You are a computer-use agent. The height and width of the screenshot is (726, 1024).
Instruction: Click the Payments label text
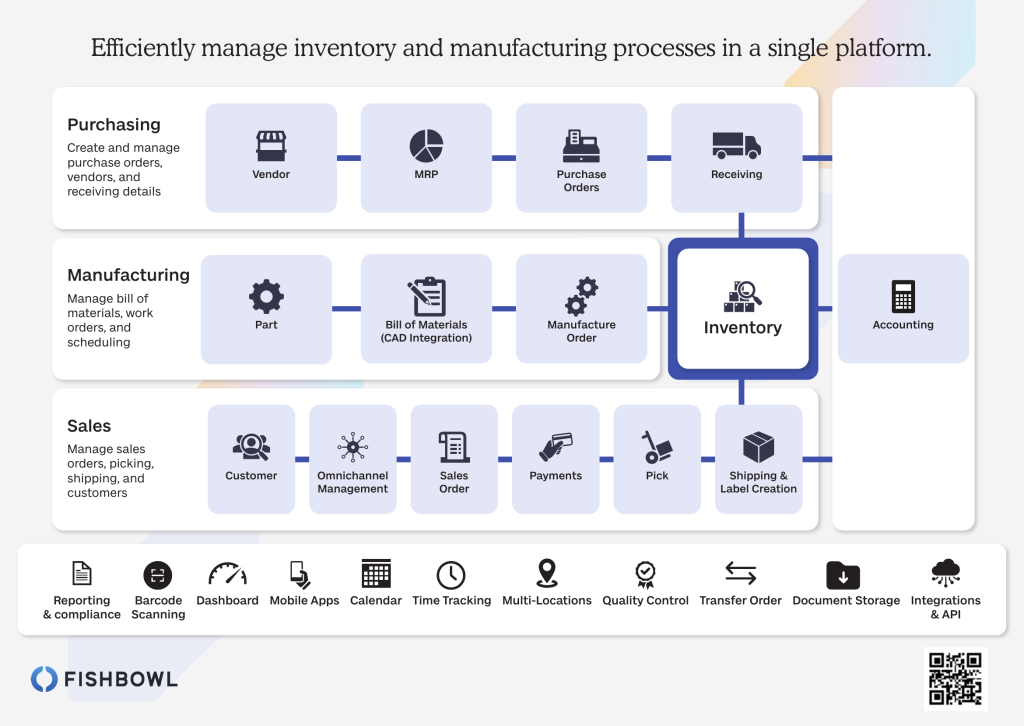(556, 476)
